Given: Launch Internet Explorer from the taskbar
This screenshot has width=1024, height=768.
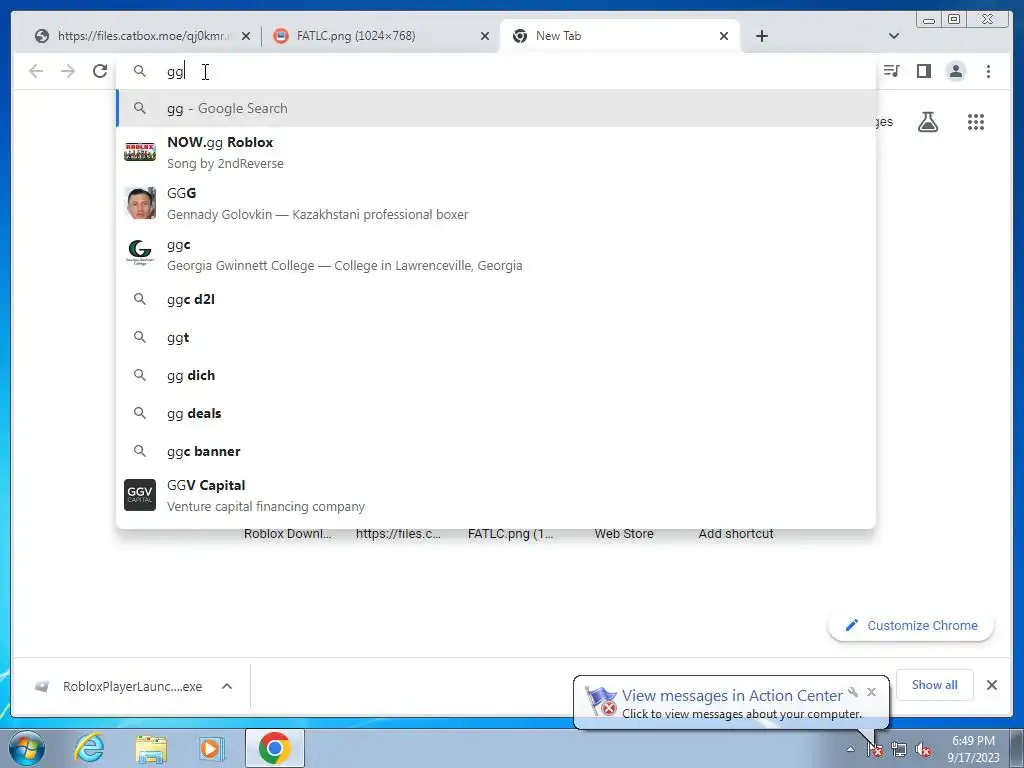Looking at the screenshot, I should pos(88,748).
